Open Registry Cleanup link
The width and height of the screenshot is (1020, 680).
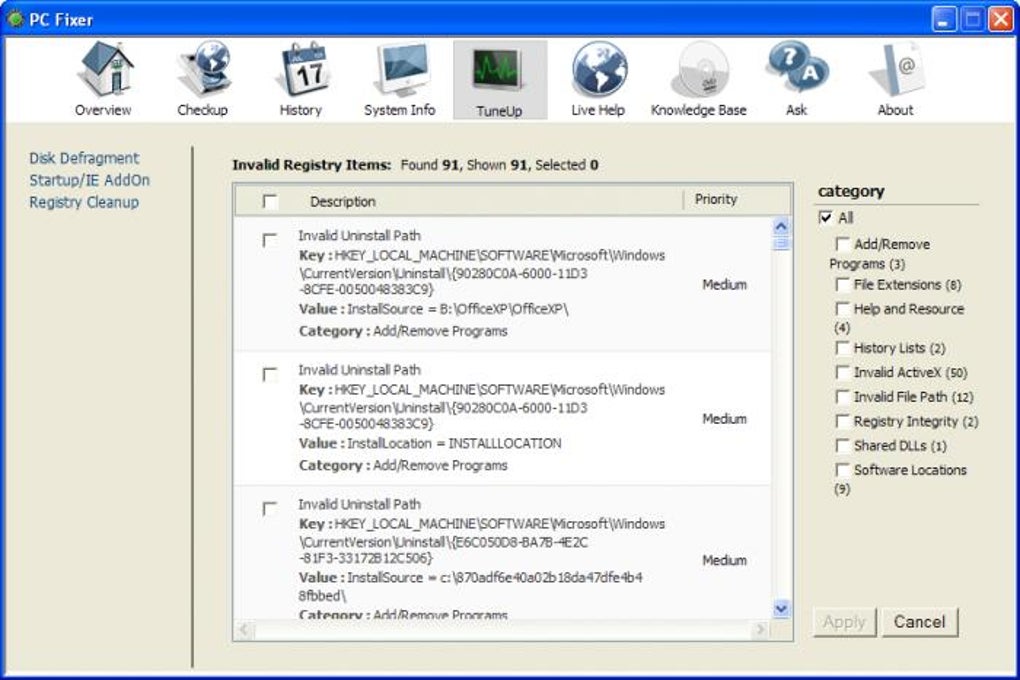[x=84, y=202]
